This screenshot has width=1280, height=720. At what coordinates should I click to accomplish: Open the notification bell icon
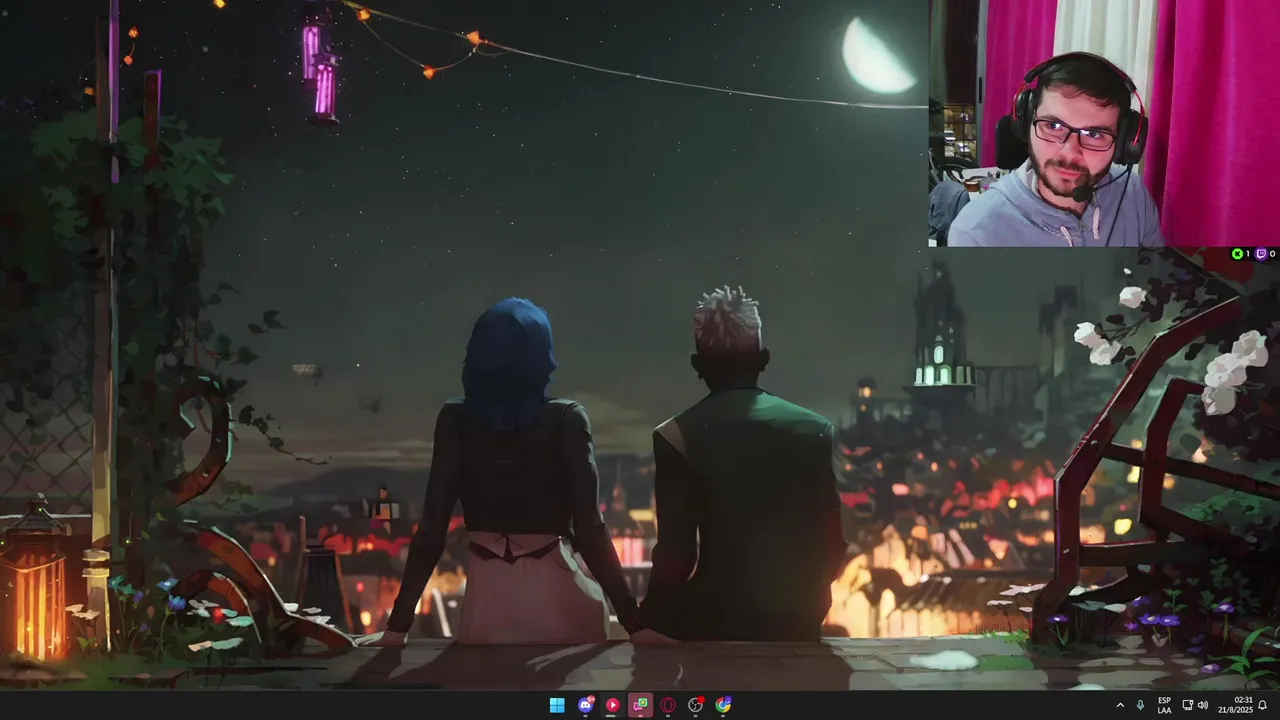point(1263,705)
